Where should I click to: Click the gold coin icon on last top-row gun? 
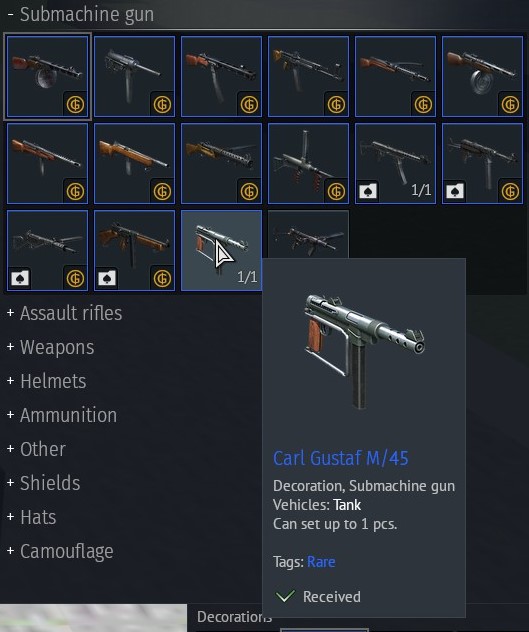[510, 104]
